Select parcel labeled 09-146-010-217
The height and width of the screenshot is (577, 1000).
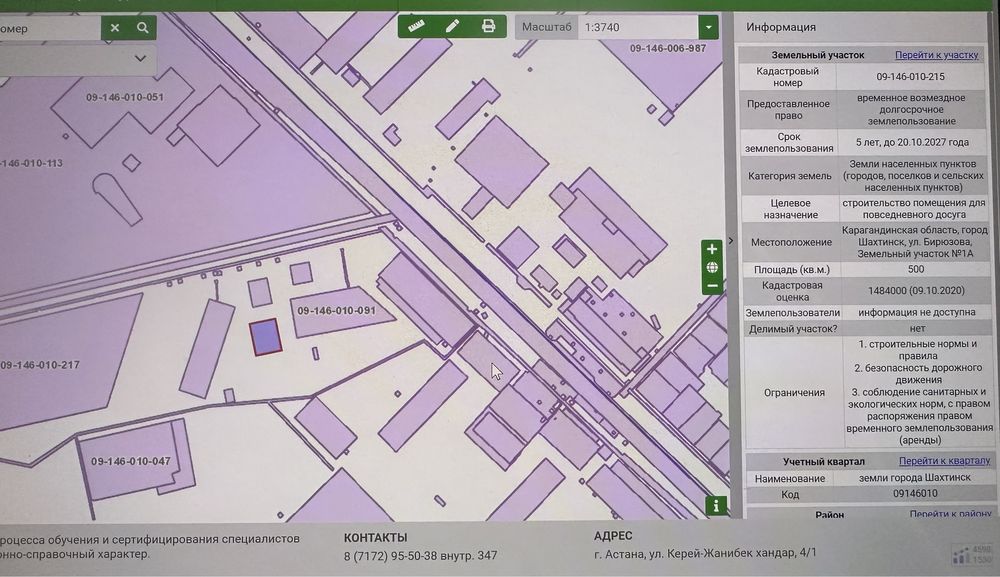pos(40,365)
